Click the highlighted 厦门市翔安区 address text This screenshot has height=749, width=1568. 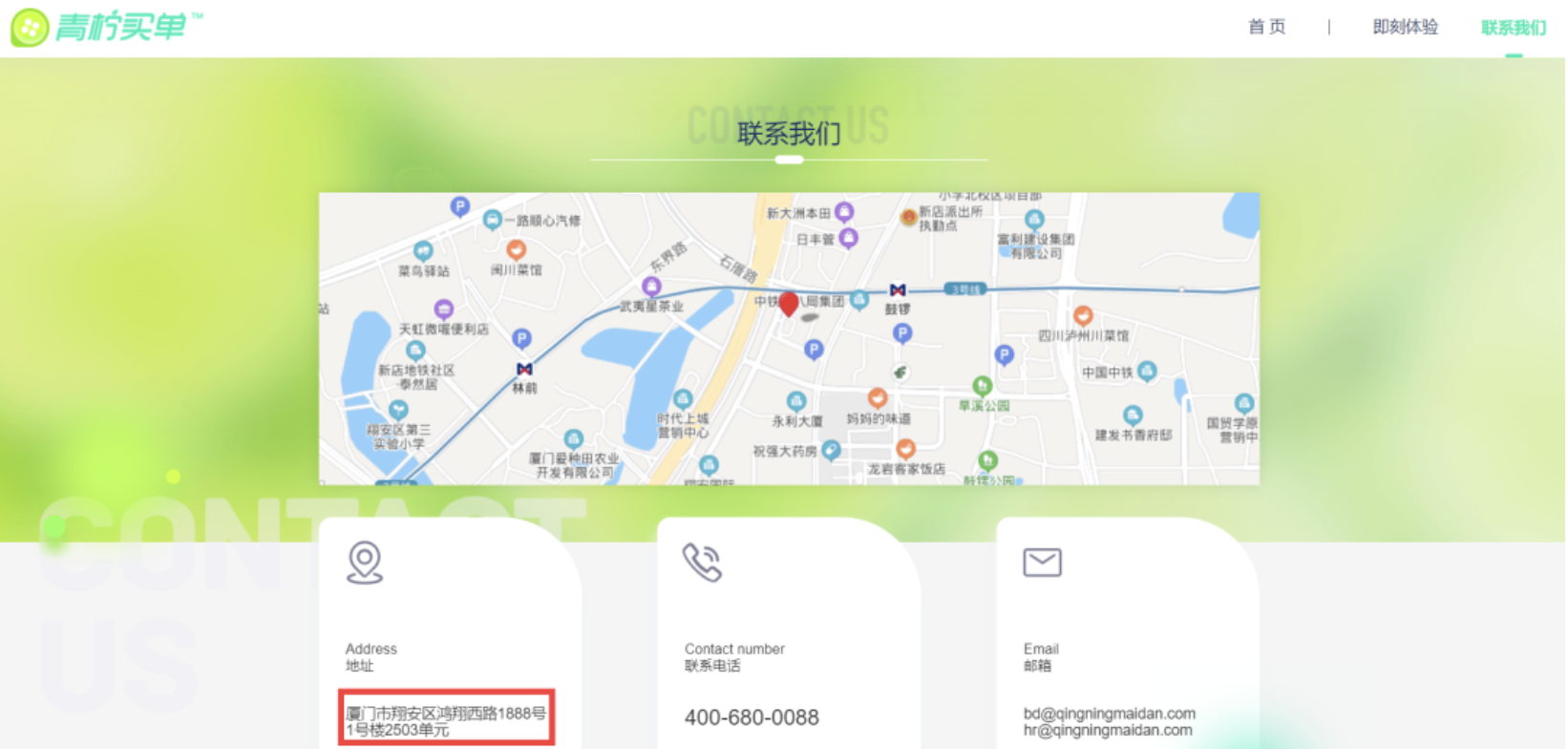(445, 721)
